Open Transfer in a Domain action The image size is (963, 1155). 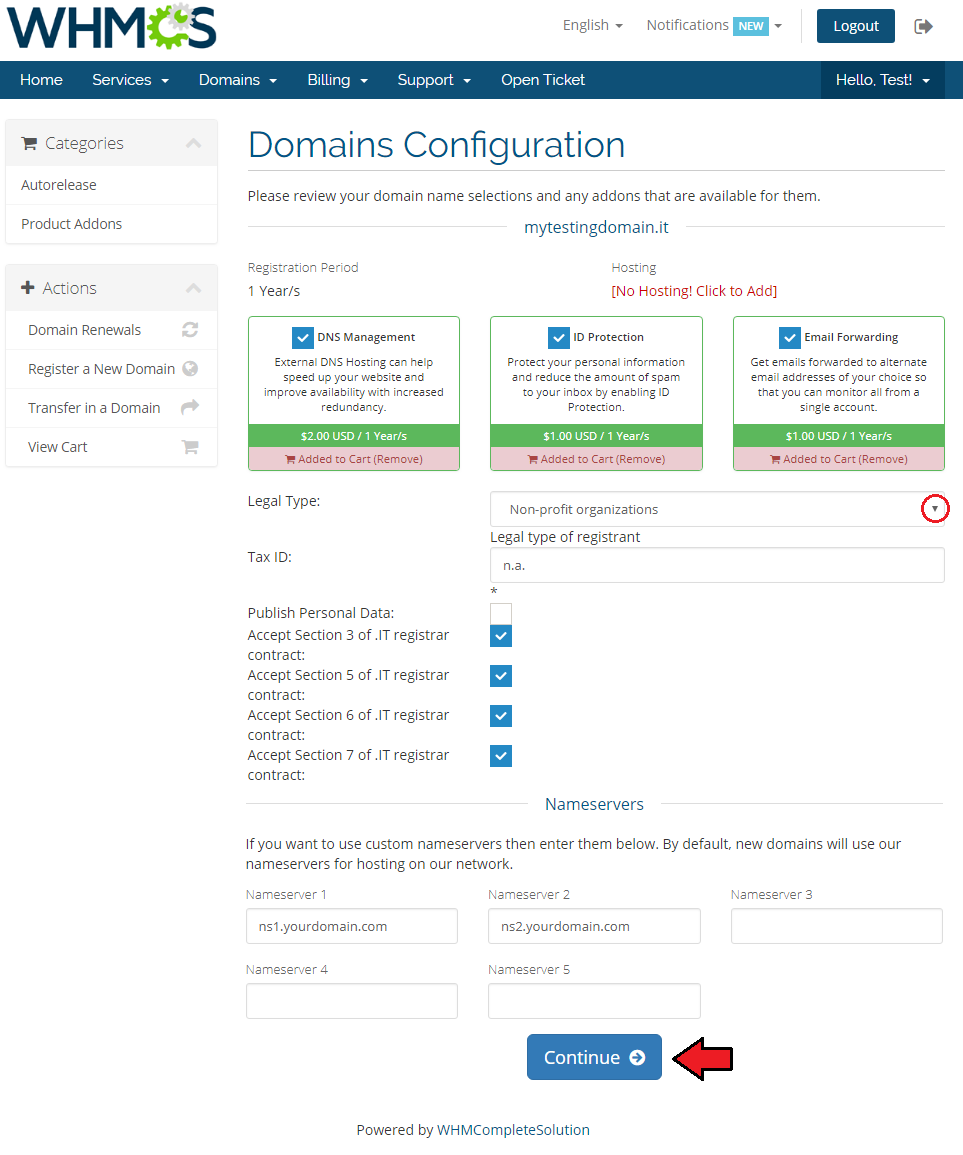click(111, 408)
